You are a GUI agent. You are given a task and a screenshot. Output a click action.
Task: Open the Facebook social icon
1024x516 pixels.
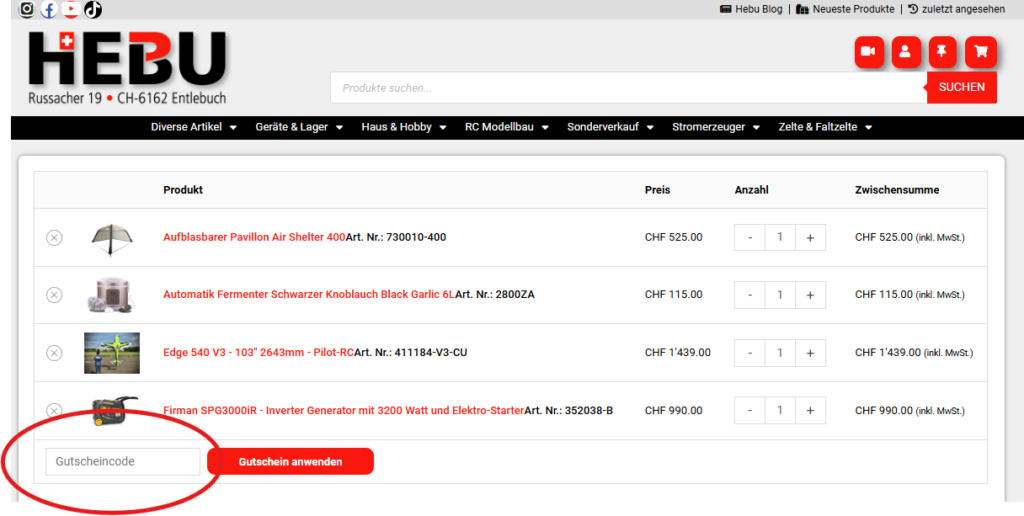click(x=48, y=10)
